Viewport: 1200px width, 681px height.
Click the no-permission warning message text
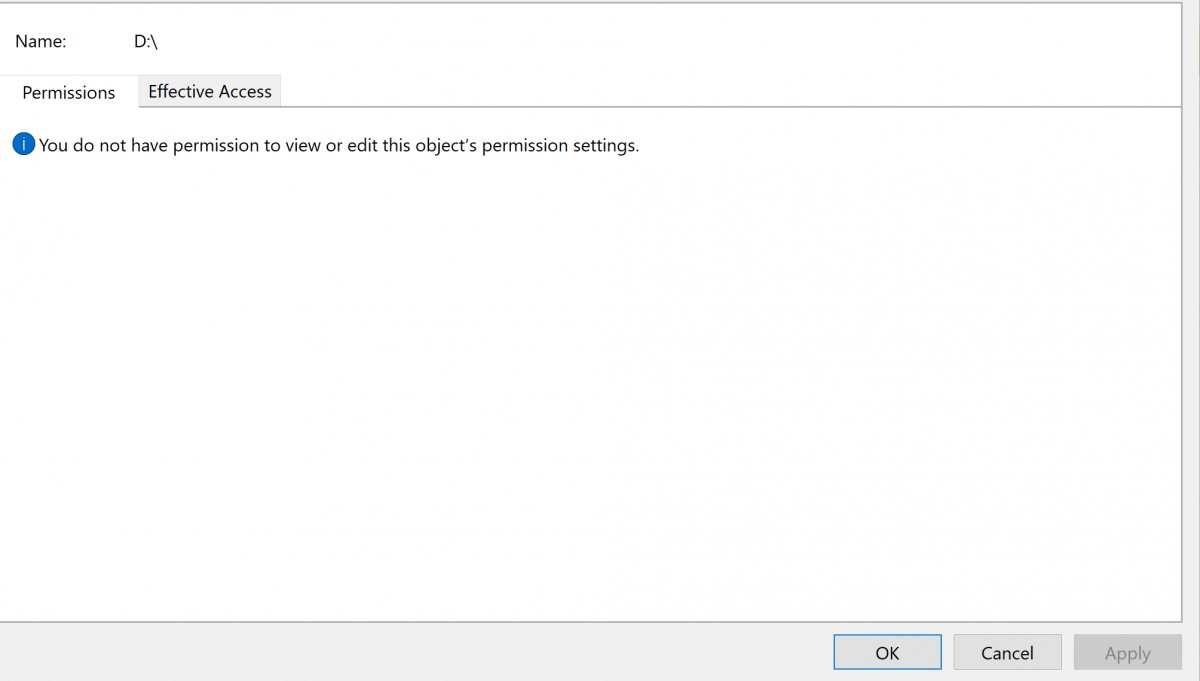pyautogui.click(x=339, y=145)
